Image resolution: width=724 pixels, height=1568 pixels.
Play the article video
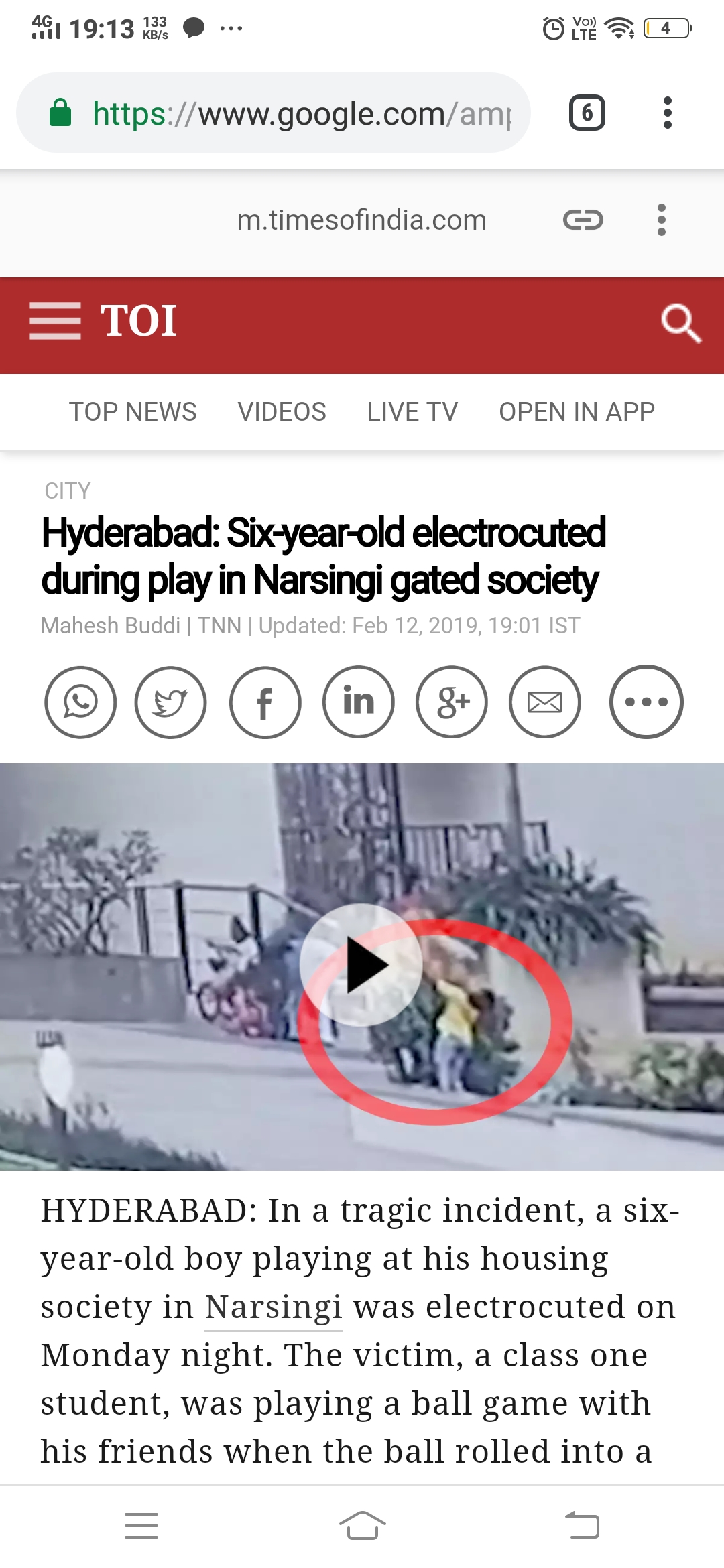[361, 965]
